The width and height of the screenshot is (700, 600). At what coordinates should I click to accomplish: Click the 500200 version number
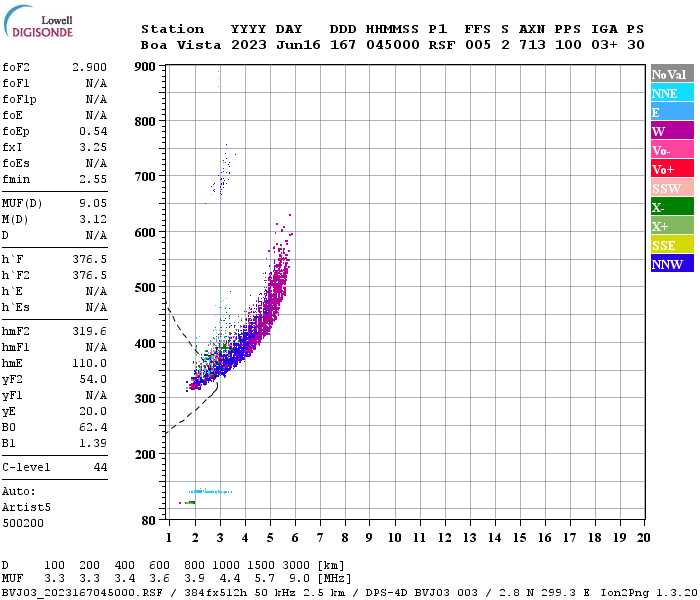coord(23,523)
